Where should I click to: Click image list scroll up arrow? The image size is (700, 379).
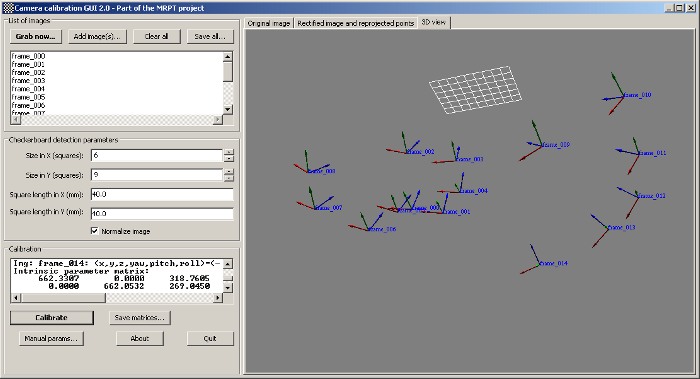(x=228, y=57)
